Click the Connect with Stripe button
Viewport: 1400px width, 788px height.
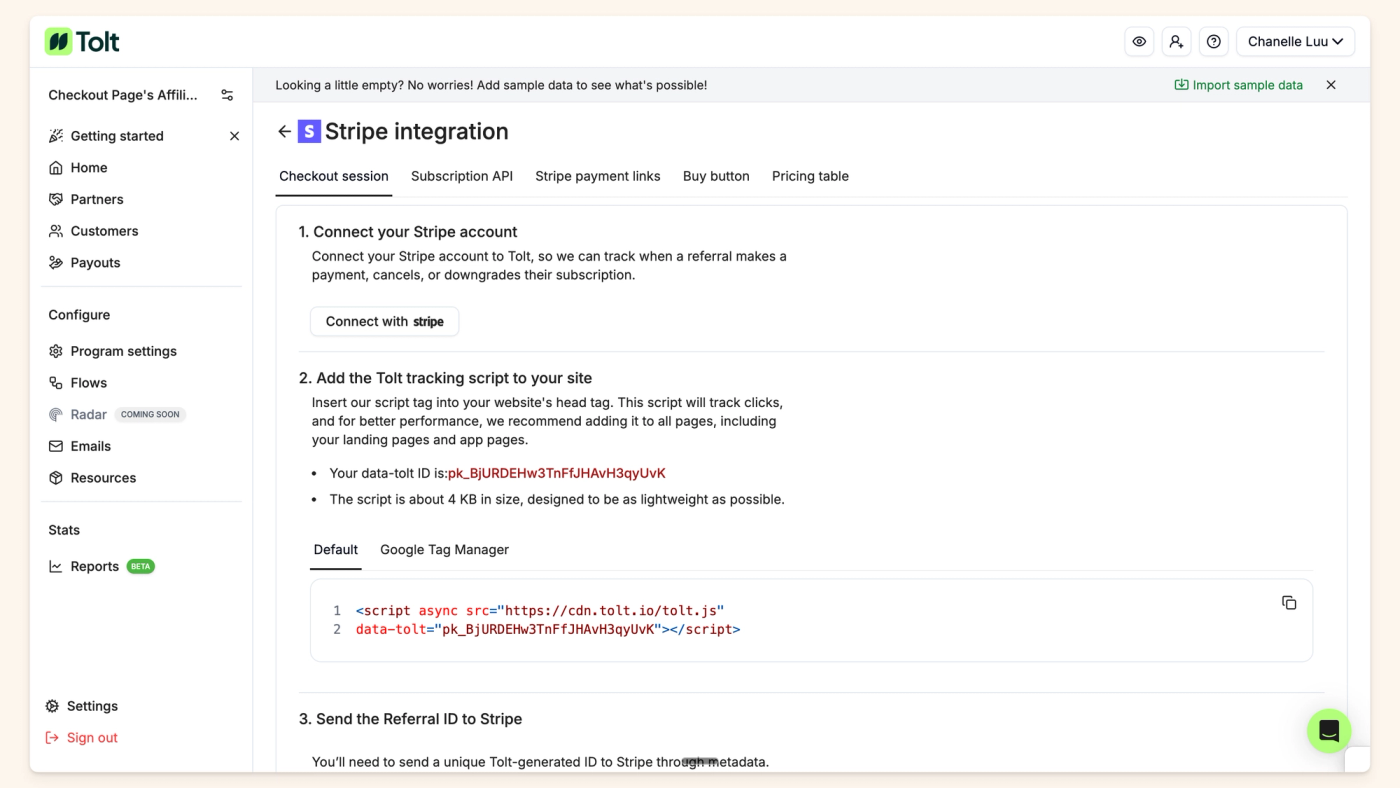(385, 321)
